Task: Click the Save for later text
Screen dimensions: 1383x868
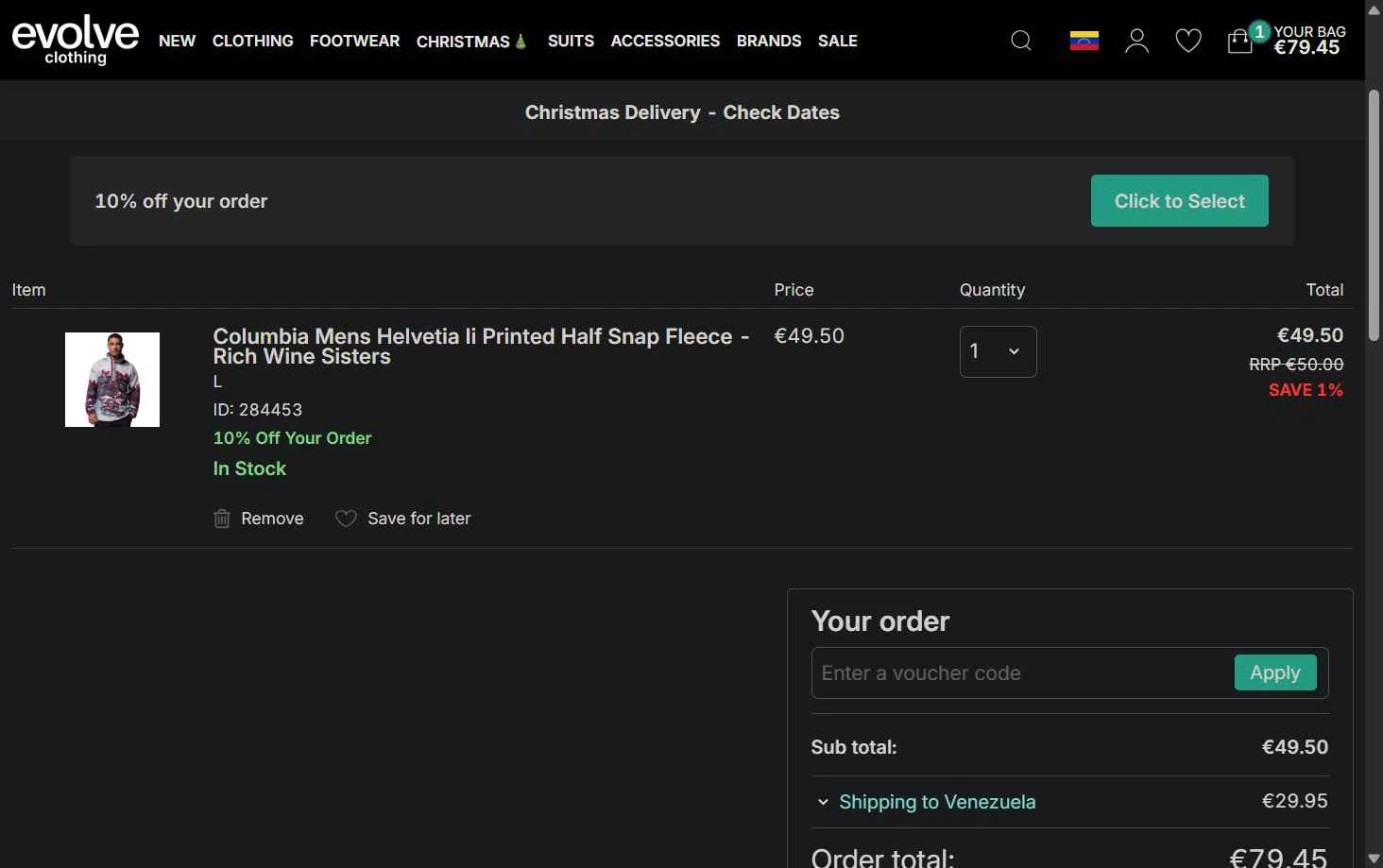Action: pyautogui.click(x=418, y=519)
